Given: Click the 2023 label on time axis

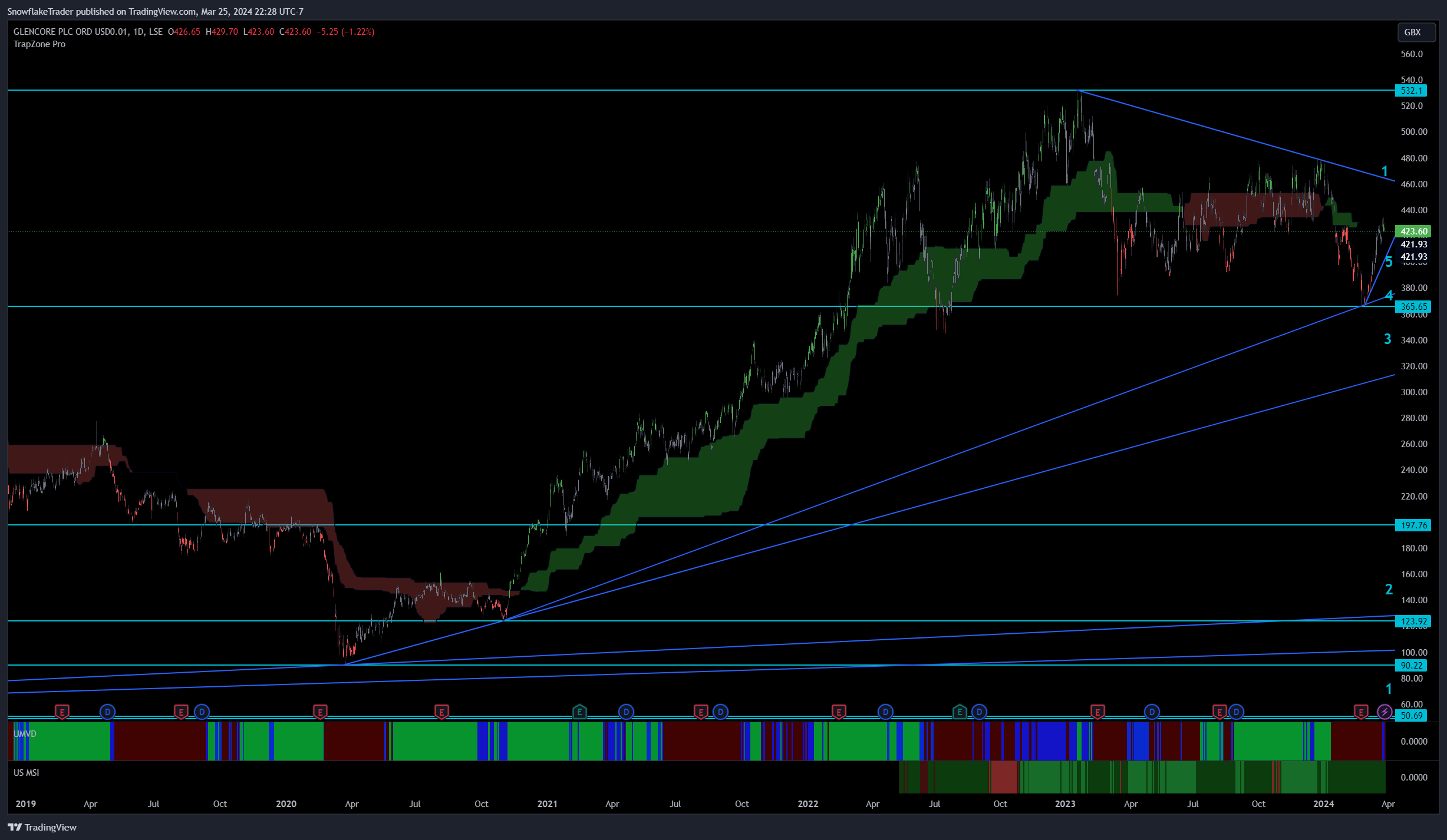Looking at the screenshot, I should (1065, 803).
